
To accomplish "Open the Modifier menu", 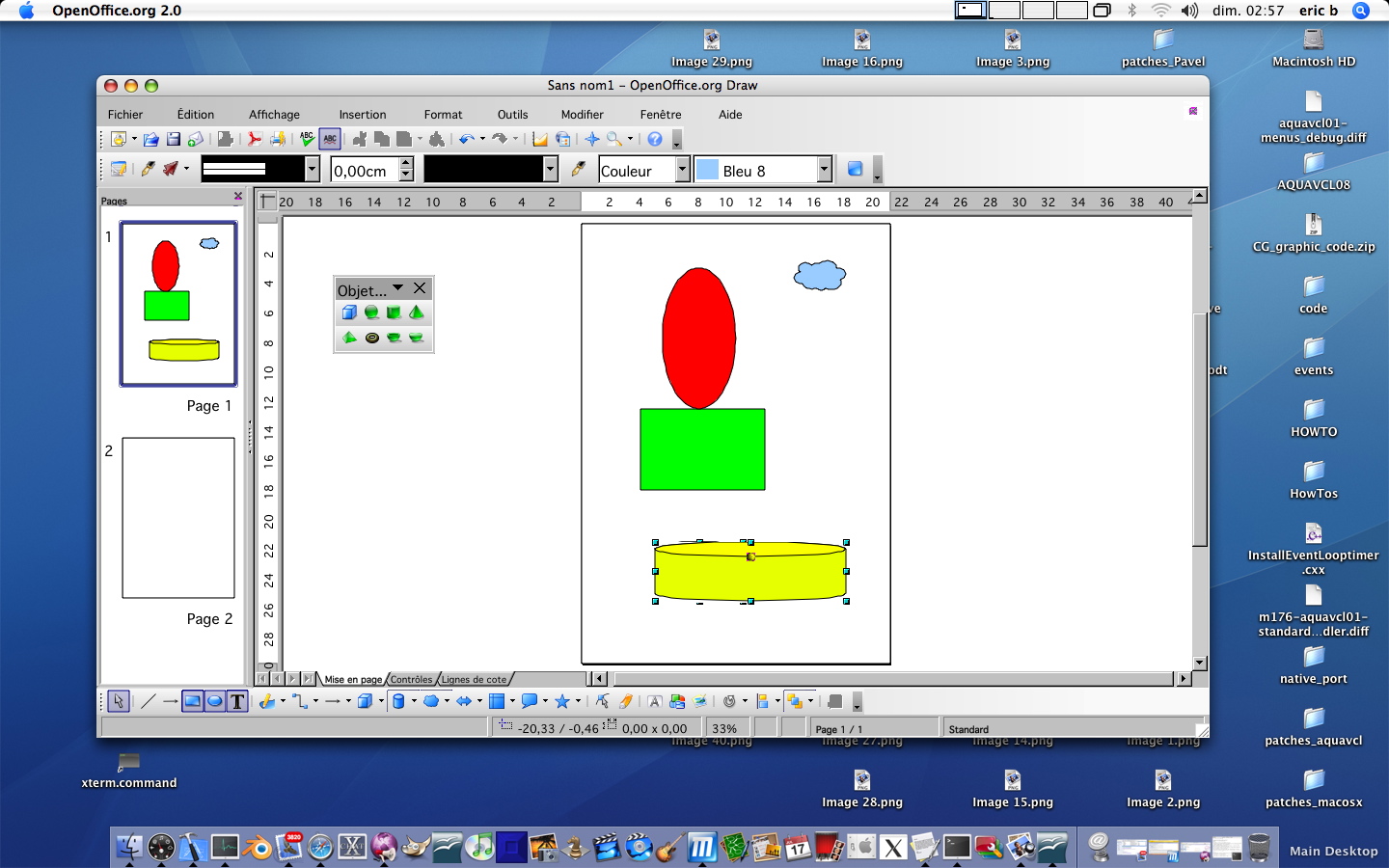I will 583,114.
